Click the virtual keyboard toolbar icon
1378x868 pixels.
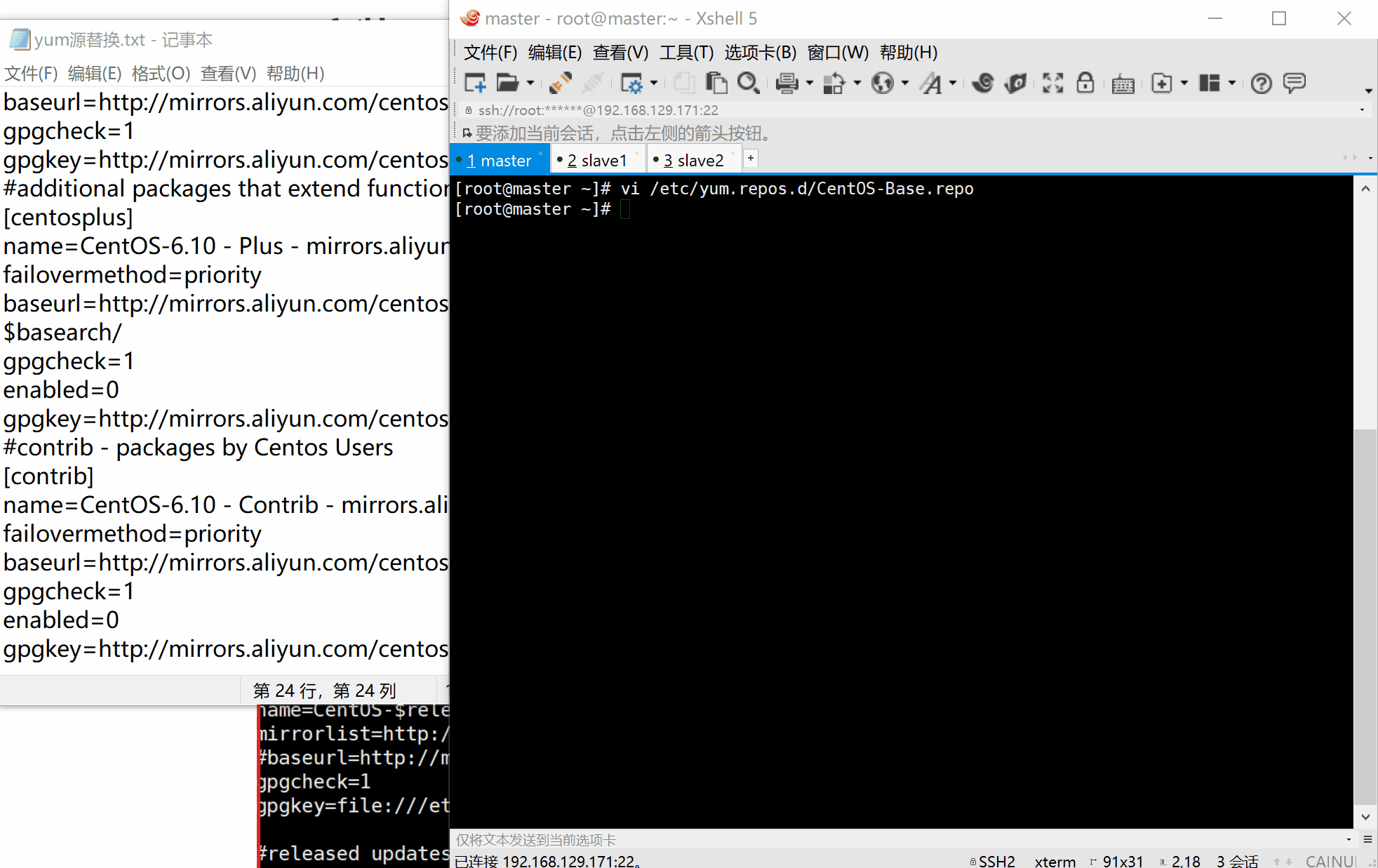[x=1123, y=85]
